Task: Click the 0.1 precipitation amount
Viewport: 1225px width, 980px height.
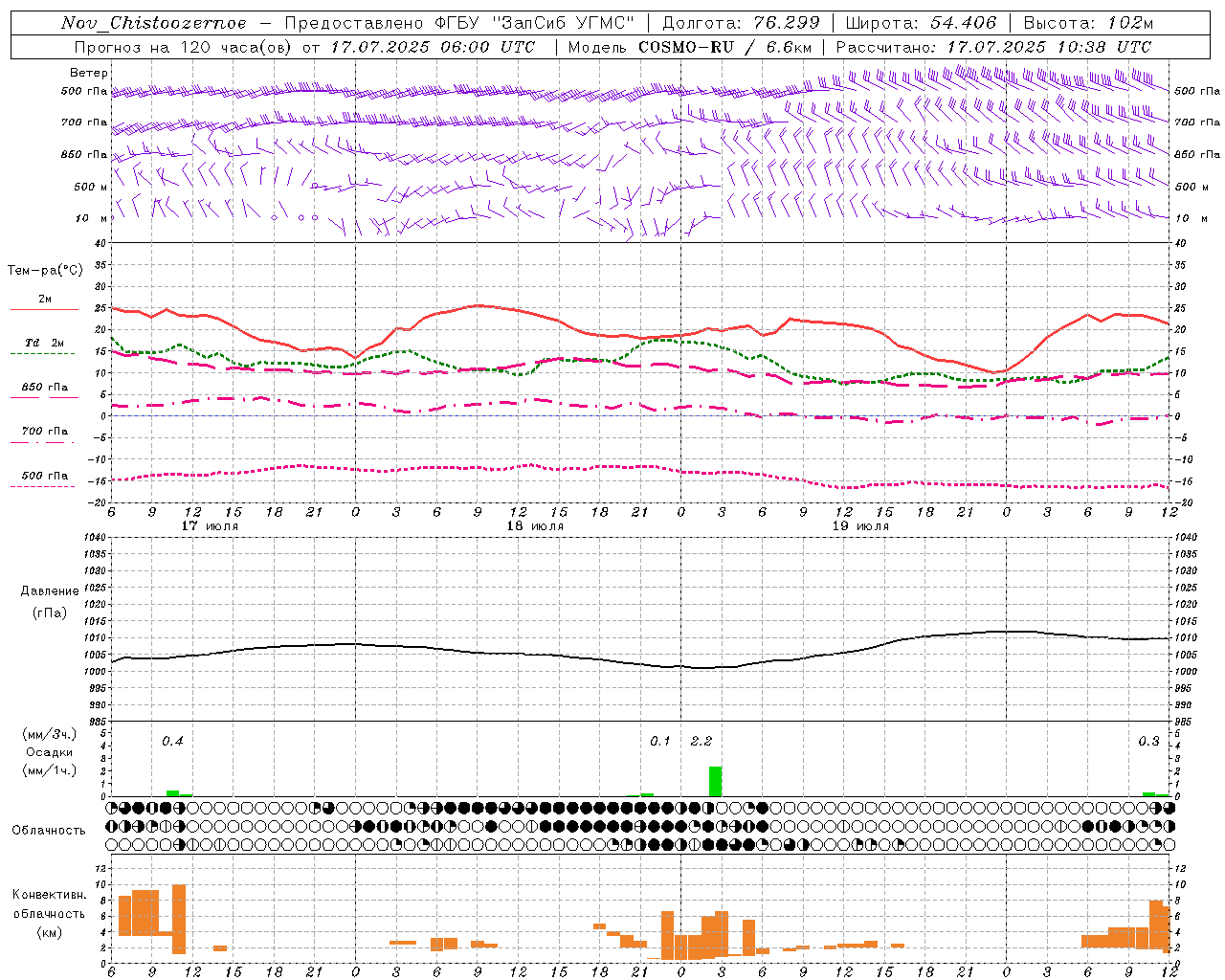Action: point(660,741)
